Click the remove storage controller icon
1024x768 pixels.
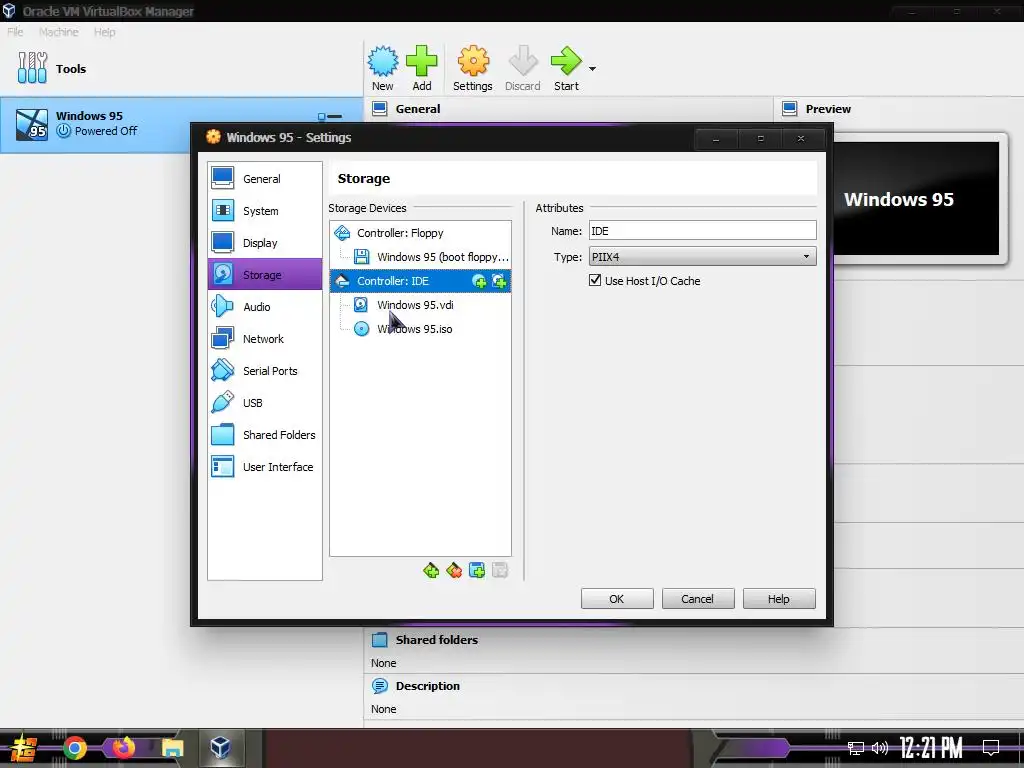click(454, 571)
